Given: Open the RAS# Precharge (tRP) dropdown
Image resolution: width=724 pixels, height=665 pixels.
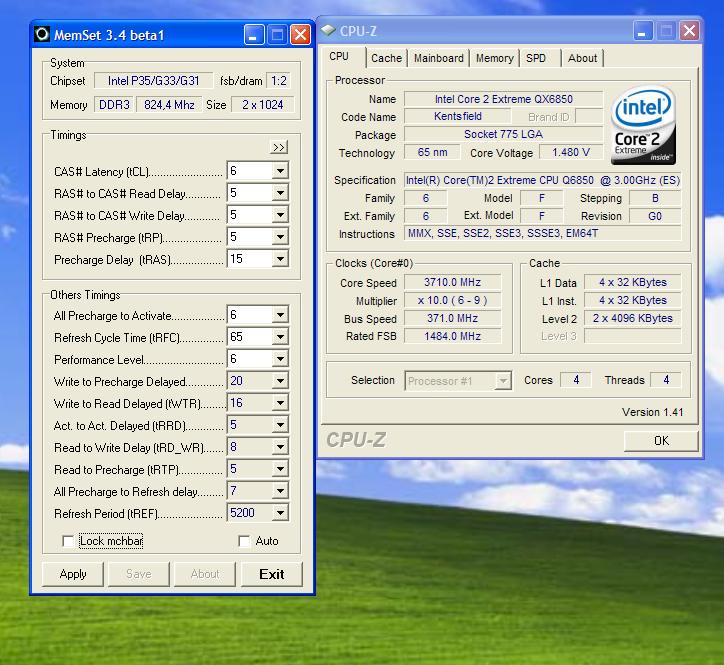Looking at the screenshot, I should click(280, 237).
